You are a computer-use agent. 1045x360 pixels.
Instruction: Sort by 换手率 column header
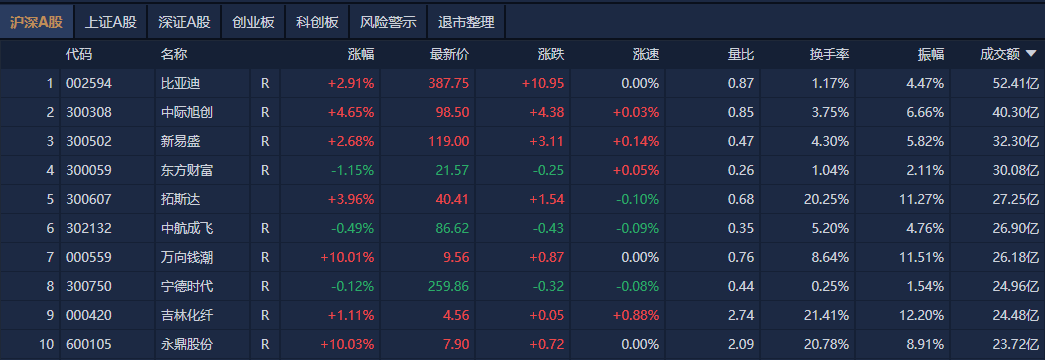(x=830, y=55)
